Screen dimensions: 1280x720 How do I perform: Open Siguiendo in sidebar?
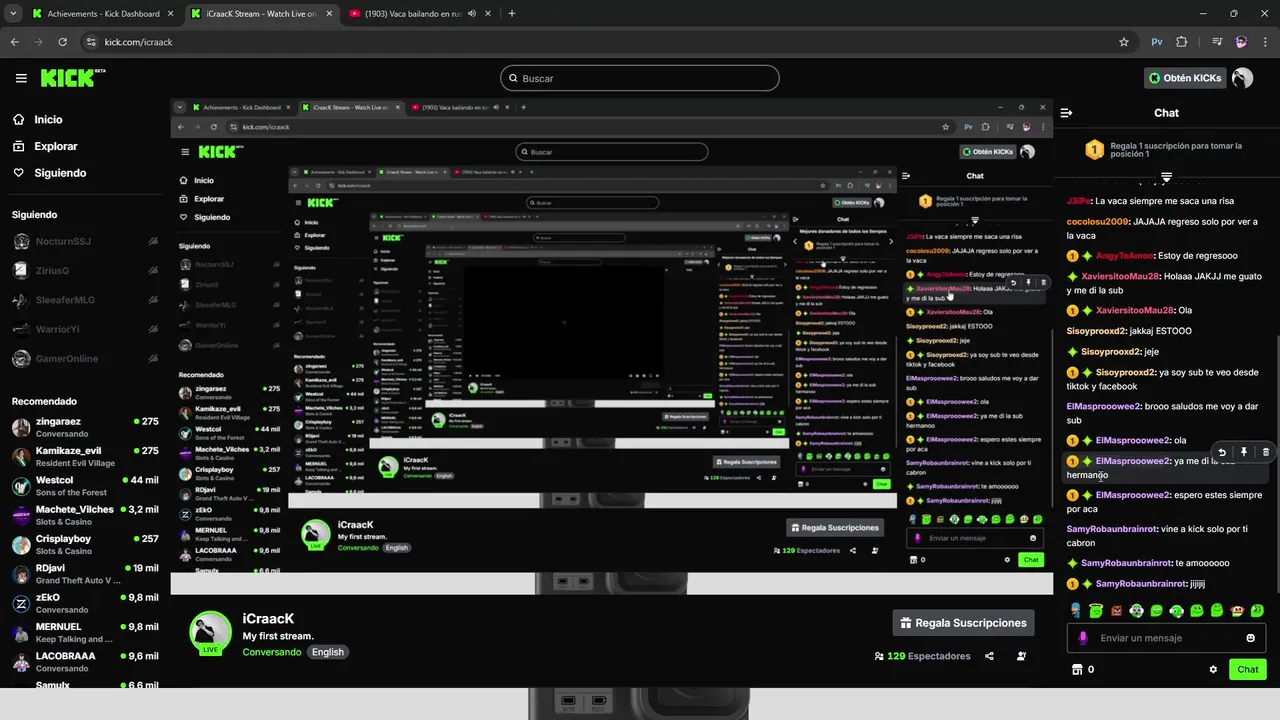[x=49, y=173]
